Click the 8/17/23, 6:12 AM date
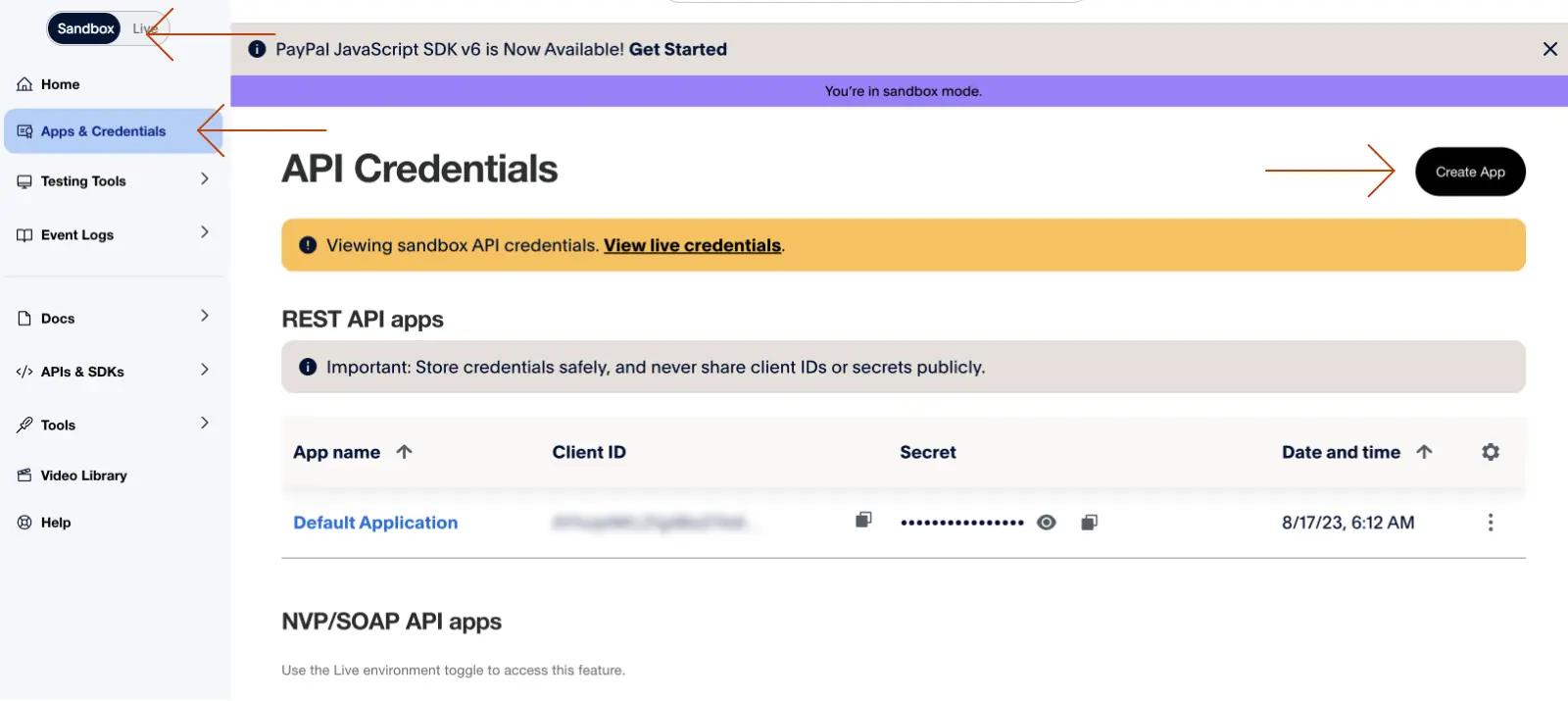 (1347, 523)
